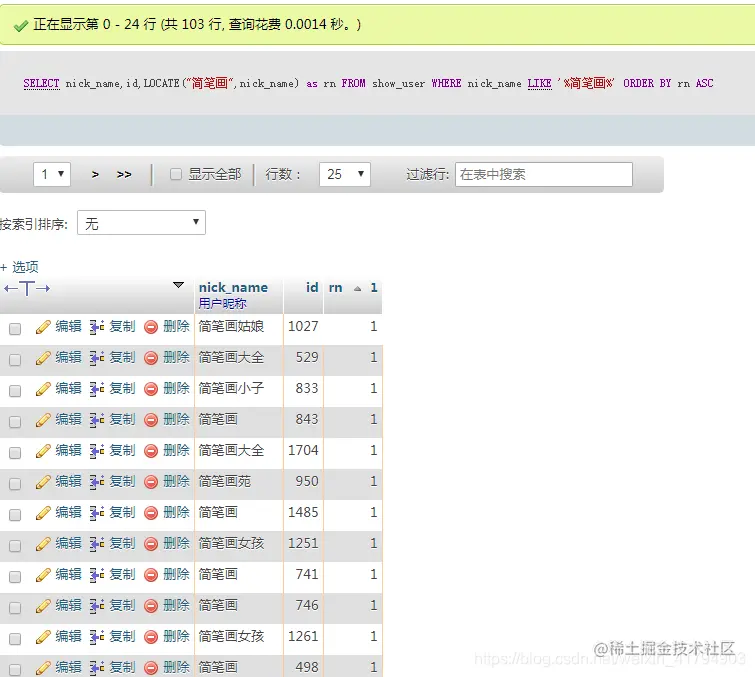This screenshot has width=755, height=677.
Task: Click red delete icon for id 833 row
Action: [x=151, y=390]
